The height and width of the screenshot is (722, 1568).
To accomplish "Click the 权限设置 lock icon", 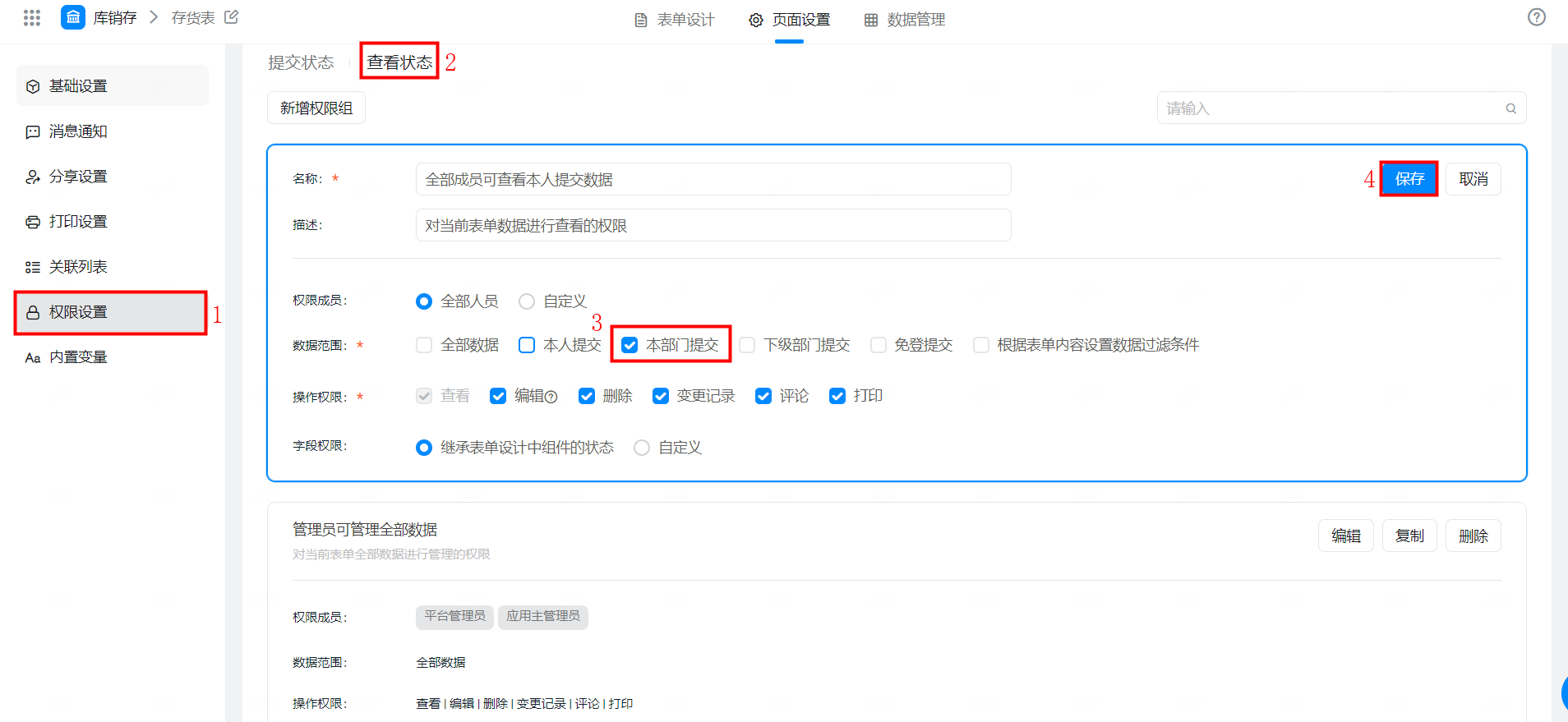I will pyautogui.click(x=33, y=312).
